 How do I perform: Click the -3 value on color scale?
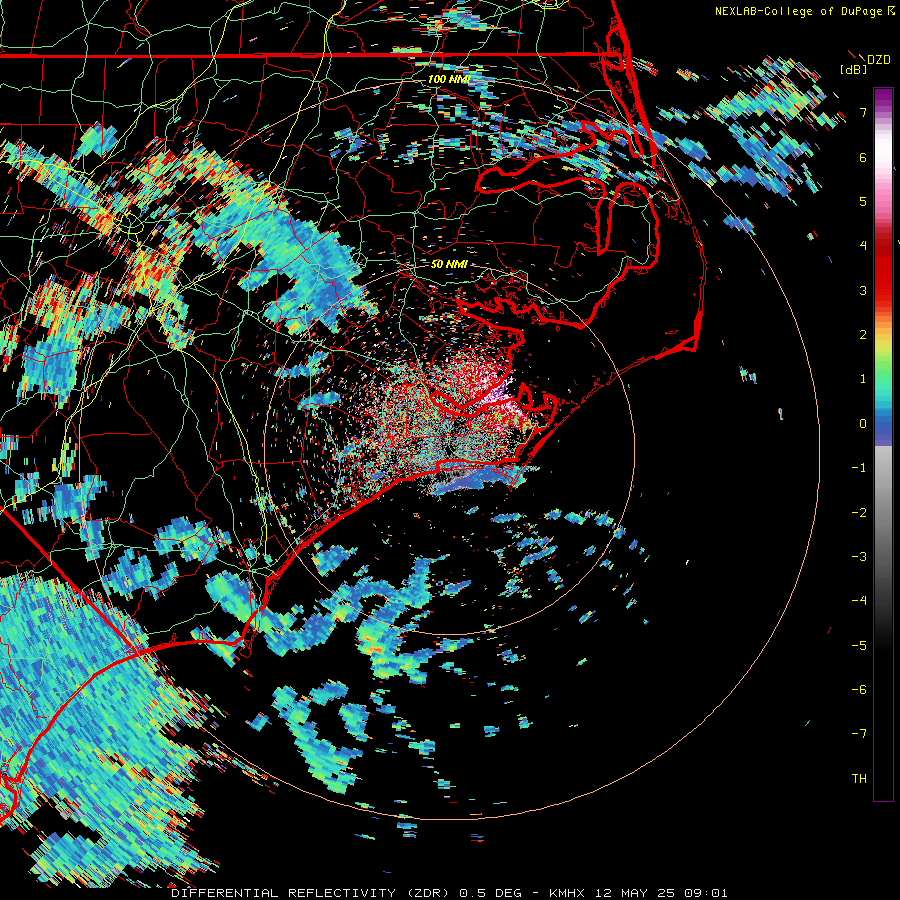click(x=859, y=557)
